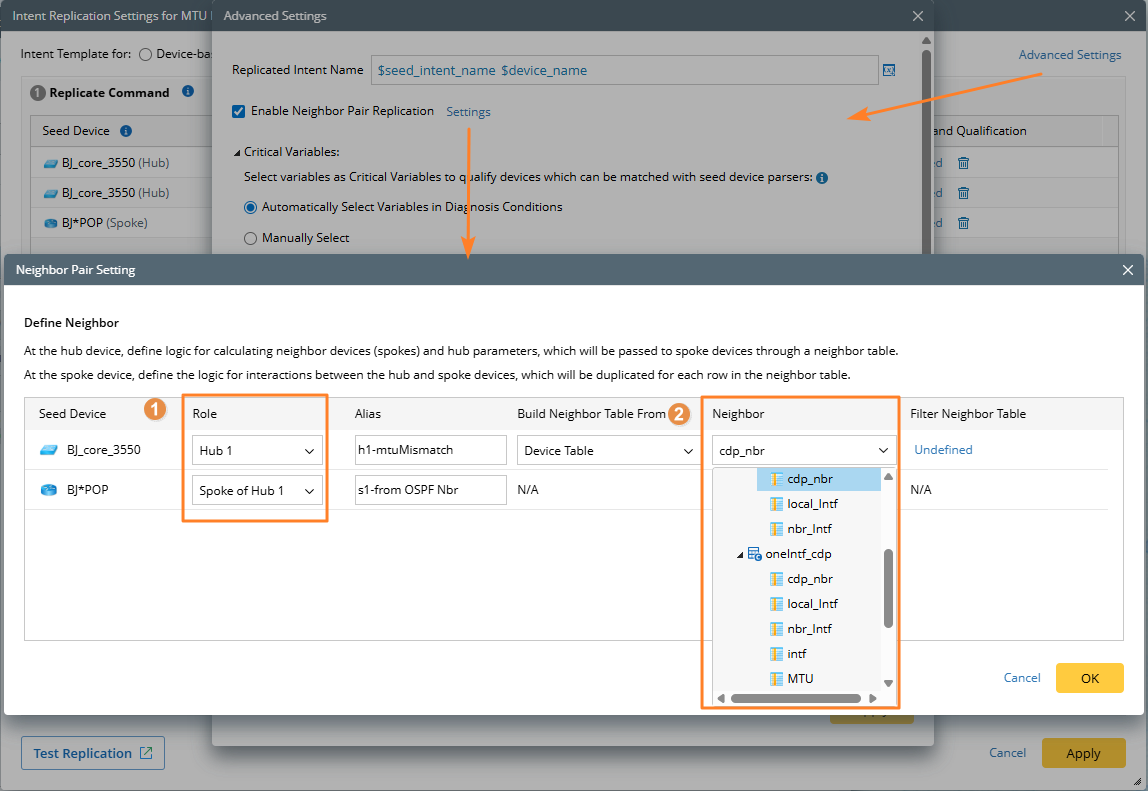This screenshot has height=791, width=1148.
Task: Delete the first BJ_core_3550 seed row
Action: (963, 164)
